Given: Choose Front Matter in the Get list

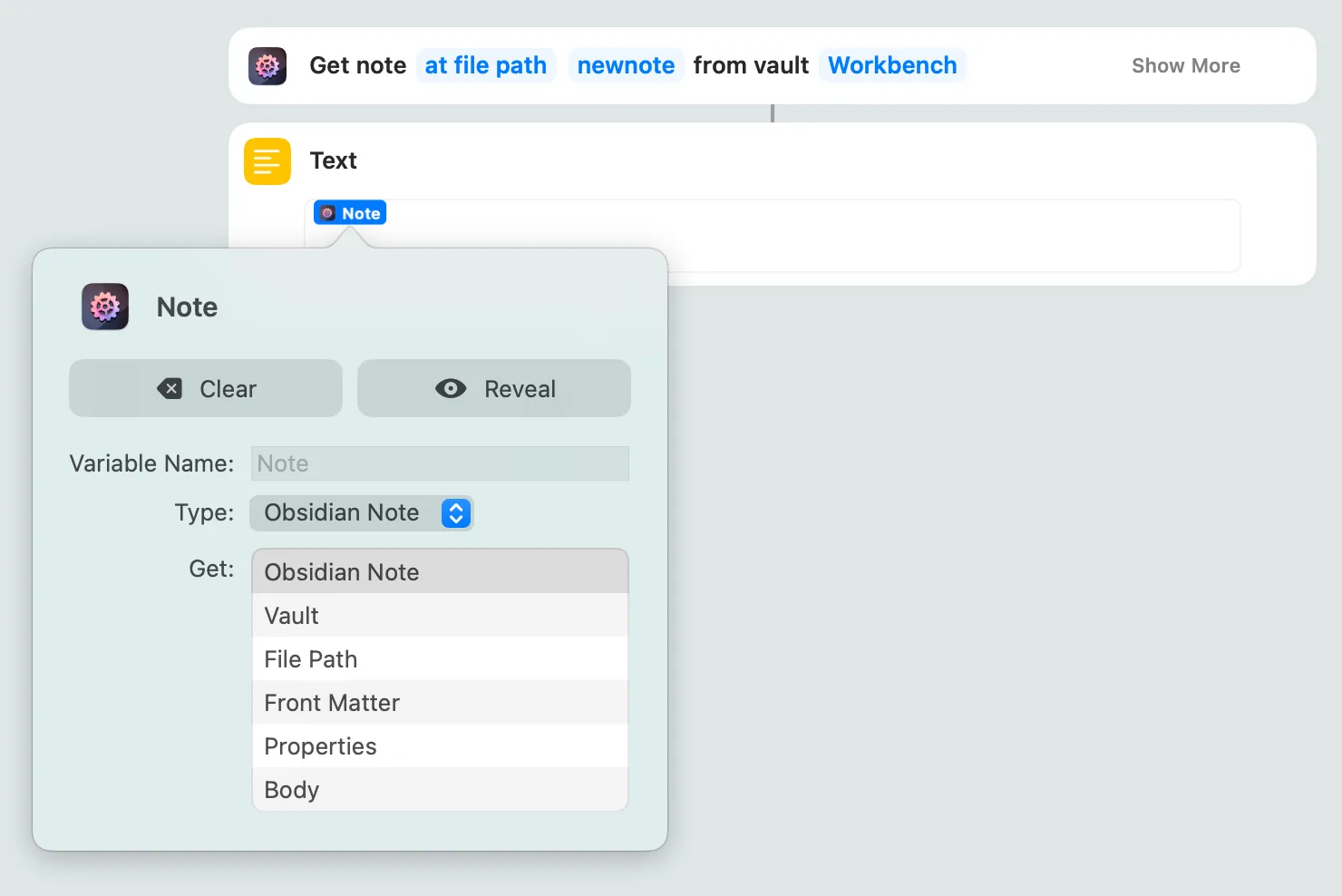Looking at the screenshot, I should (440, 703).
